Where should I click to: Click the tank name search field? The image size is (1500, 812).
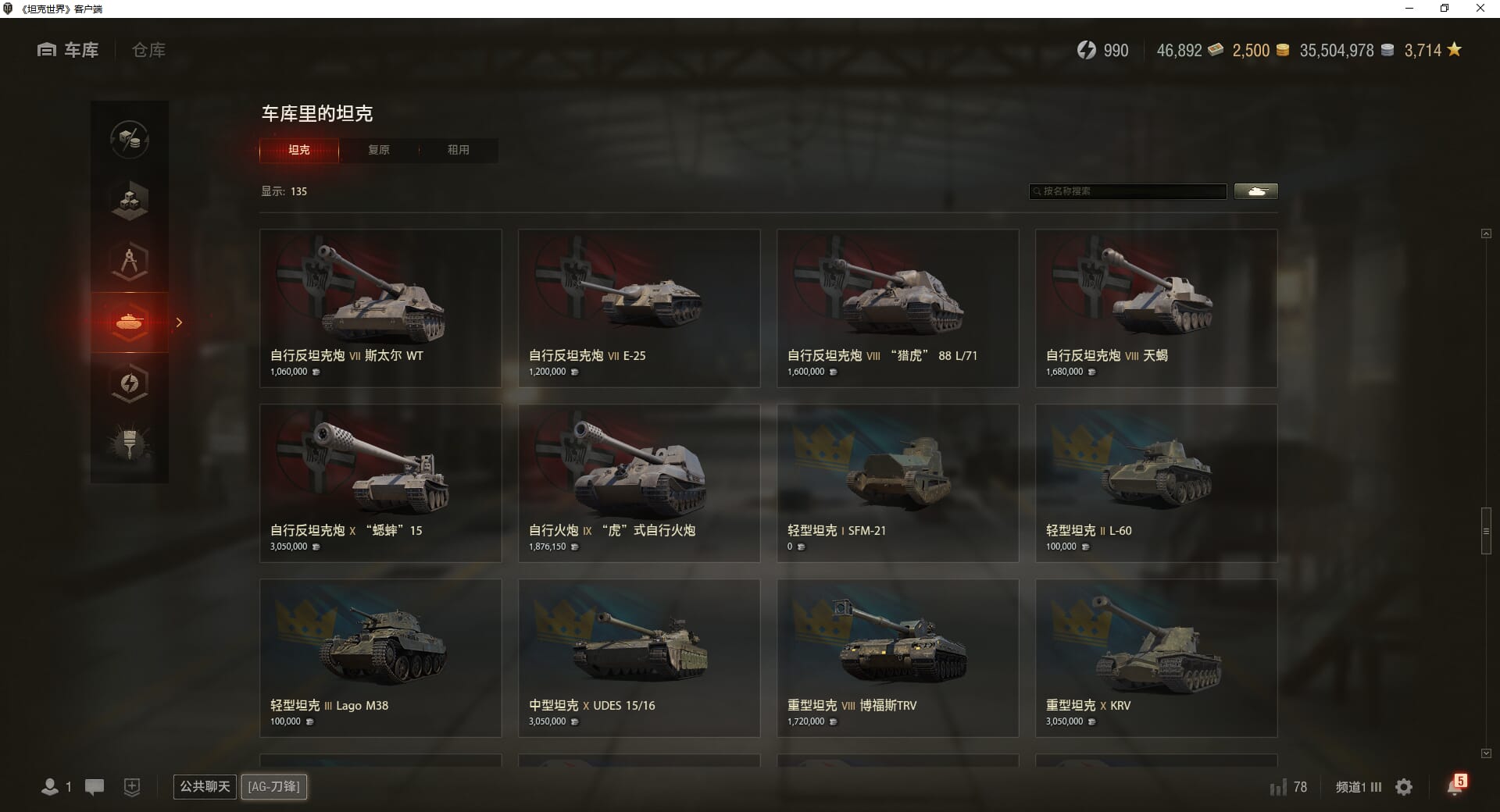[x=1128, y=191]
